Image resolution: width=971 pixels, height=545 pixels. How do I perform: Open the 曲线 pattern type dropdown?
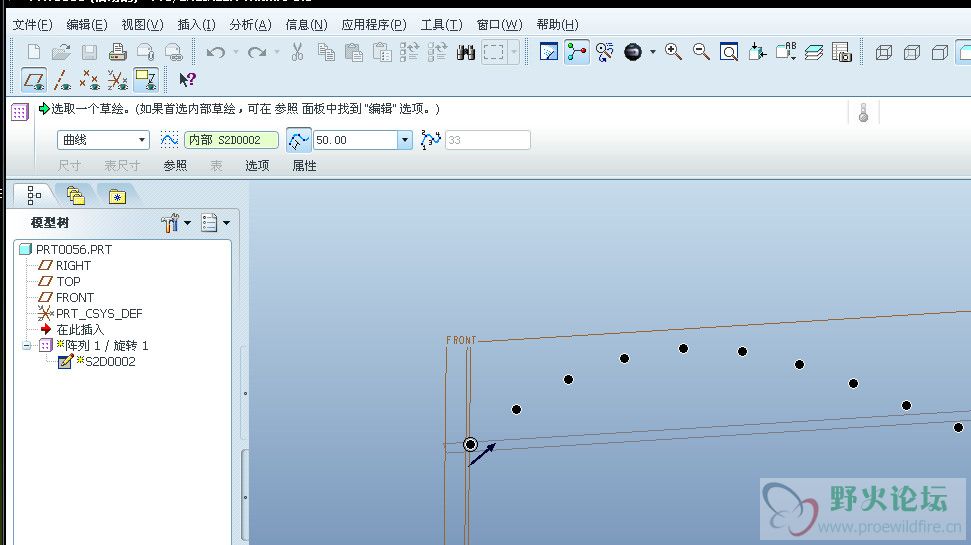pyautogui.click(x=103, y=140)
